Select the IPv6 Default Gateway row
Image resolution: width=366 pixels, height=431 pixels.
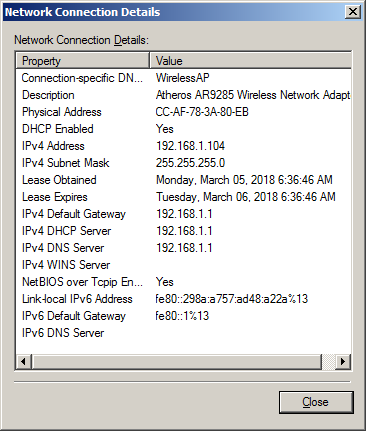[183, 316]
